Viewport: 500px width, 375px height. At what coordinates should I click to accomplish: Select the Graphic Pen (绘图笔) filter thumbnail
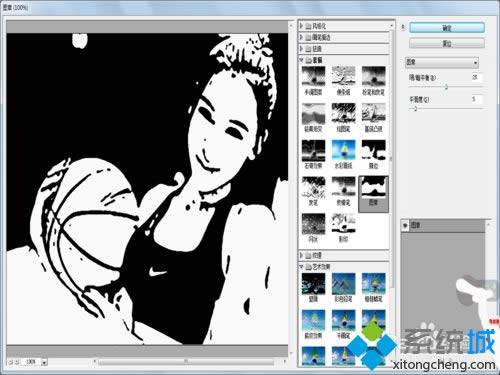coord(343,117)
